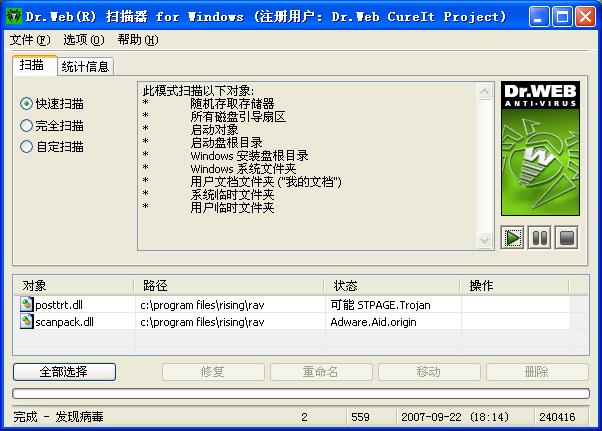602x431 pixels.
Task: Click the 可能 STPAGE.Trojan status cell
Action: click(394, 305)
